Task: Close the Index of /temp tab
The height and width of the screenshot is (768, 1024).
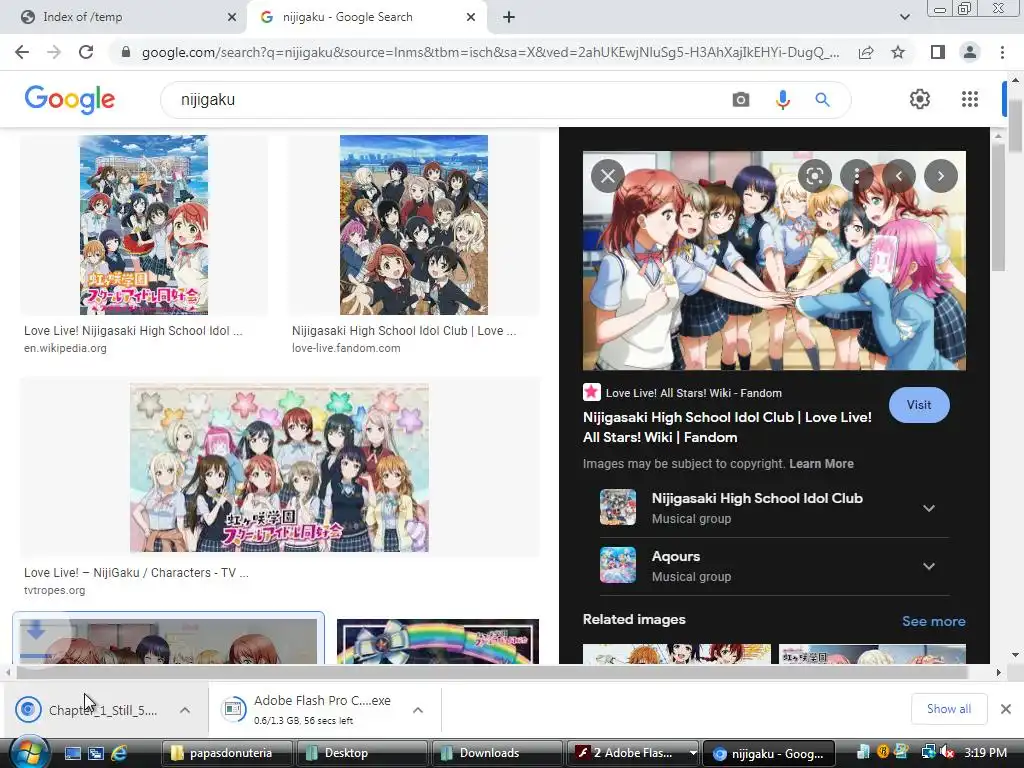Action: tap(232, 17)
